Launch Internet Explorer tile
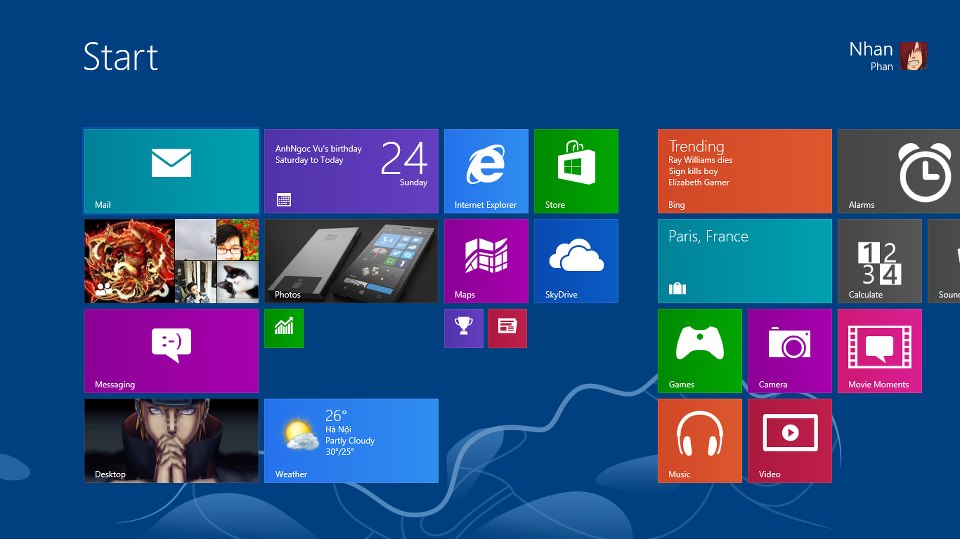 click(x=486, y=171)
